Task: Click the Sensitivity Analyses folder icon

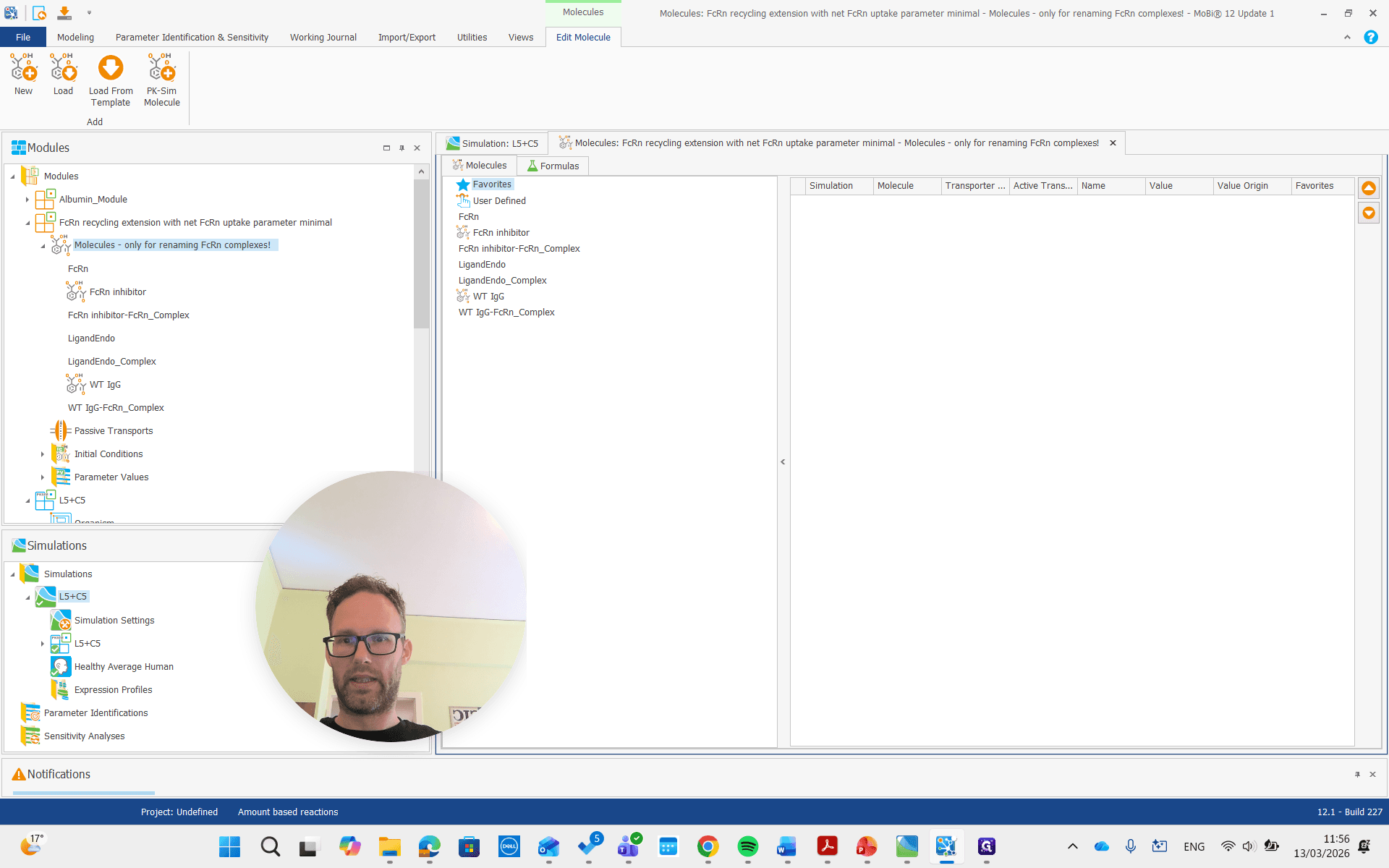Action: point(30,736)
